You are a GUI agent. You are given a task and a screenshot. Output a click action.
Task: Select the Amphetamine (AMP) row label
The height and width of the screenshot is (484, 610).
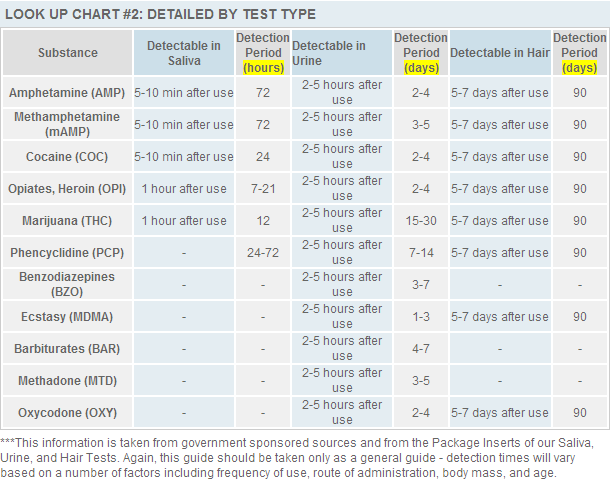click(67, 93)
